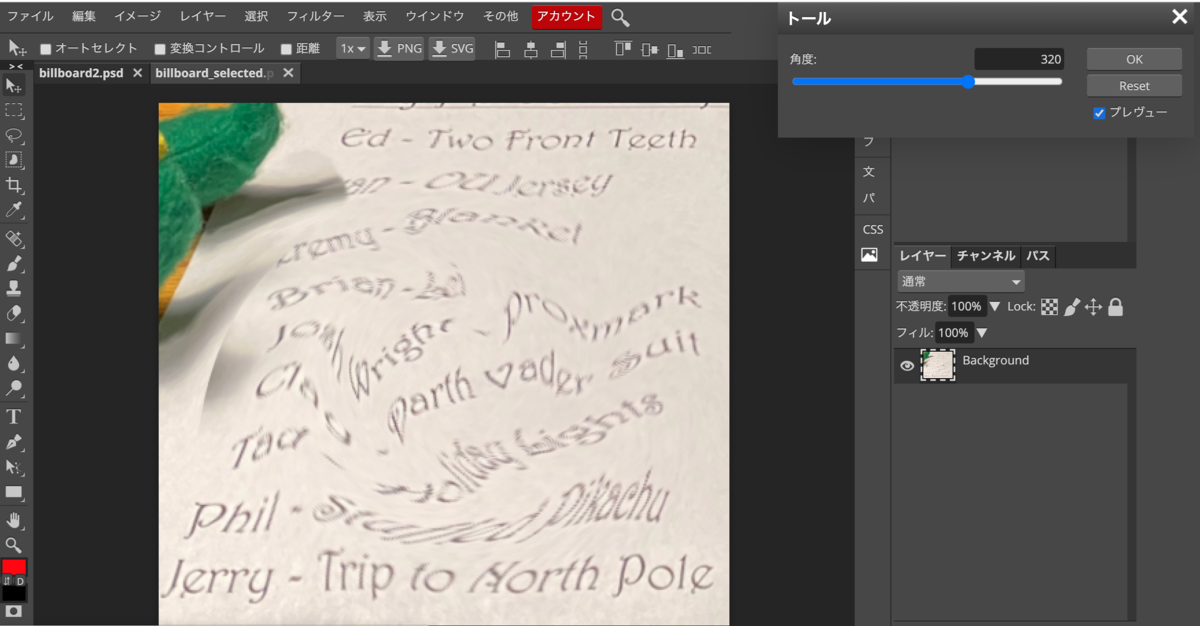Open the CSS side panel button
Screen dimensions: 1200x626
click(x=872, y=229)
